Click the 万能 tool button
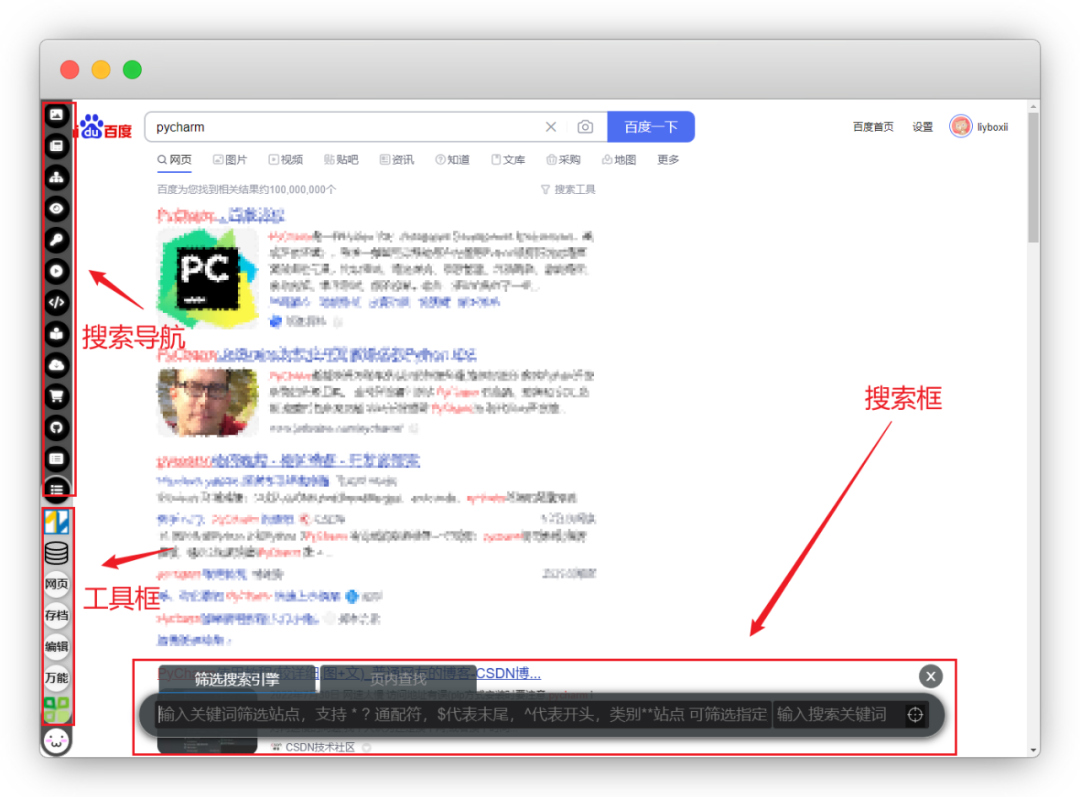The height and width of the screenshot is (797, 1080). [56, 678]
